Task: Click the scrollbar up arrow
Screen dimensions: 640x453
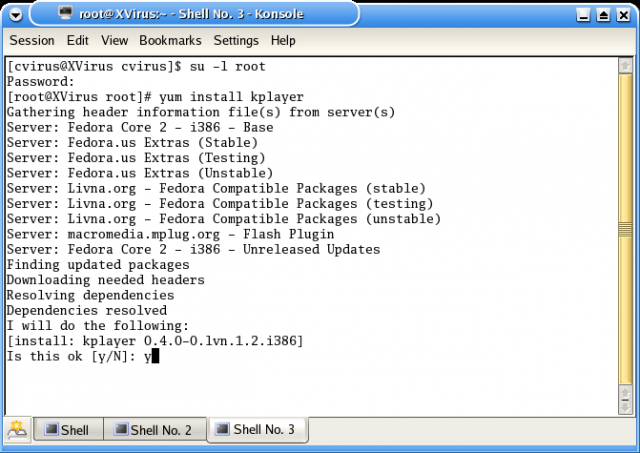Action: tap(627, 66)
